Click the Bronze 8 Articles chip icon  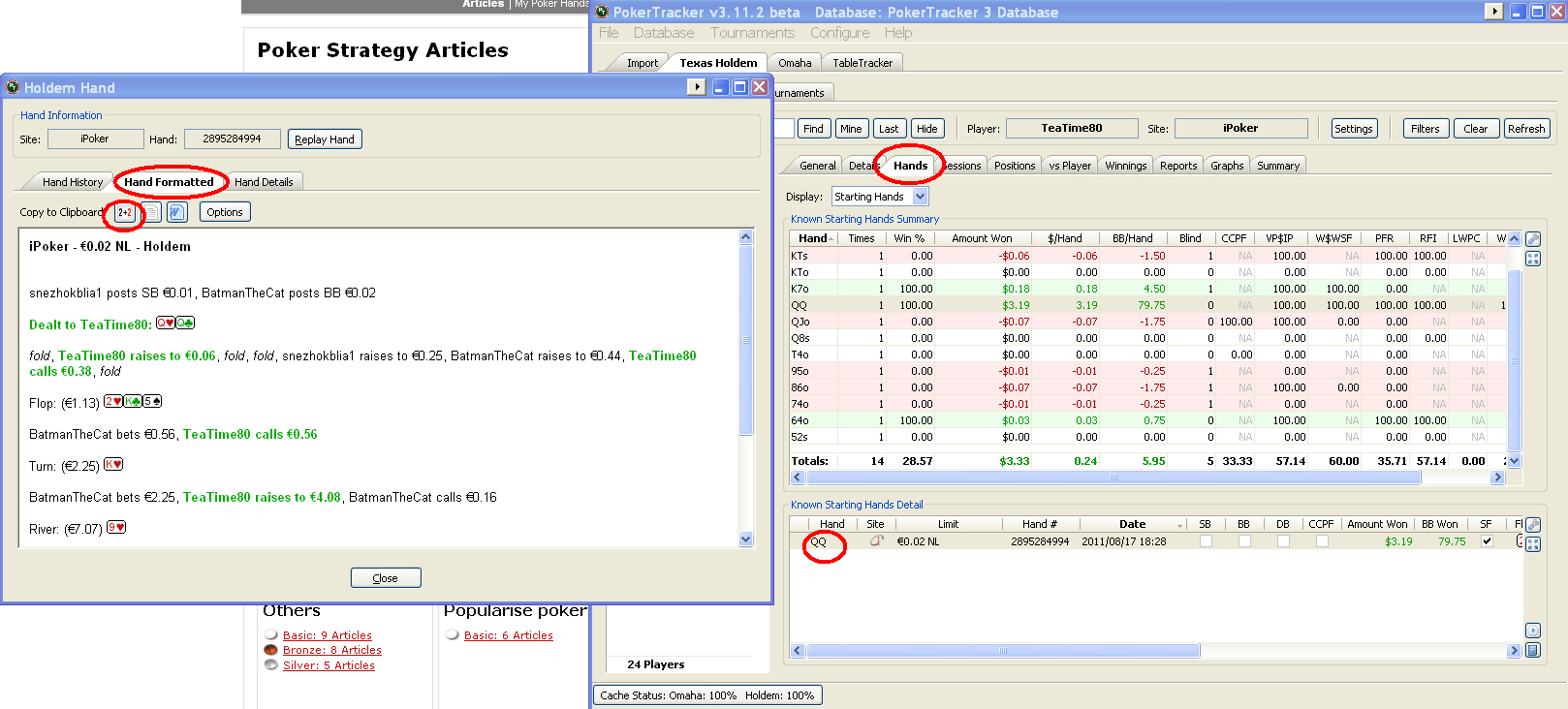pos(271,650)
